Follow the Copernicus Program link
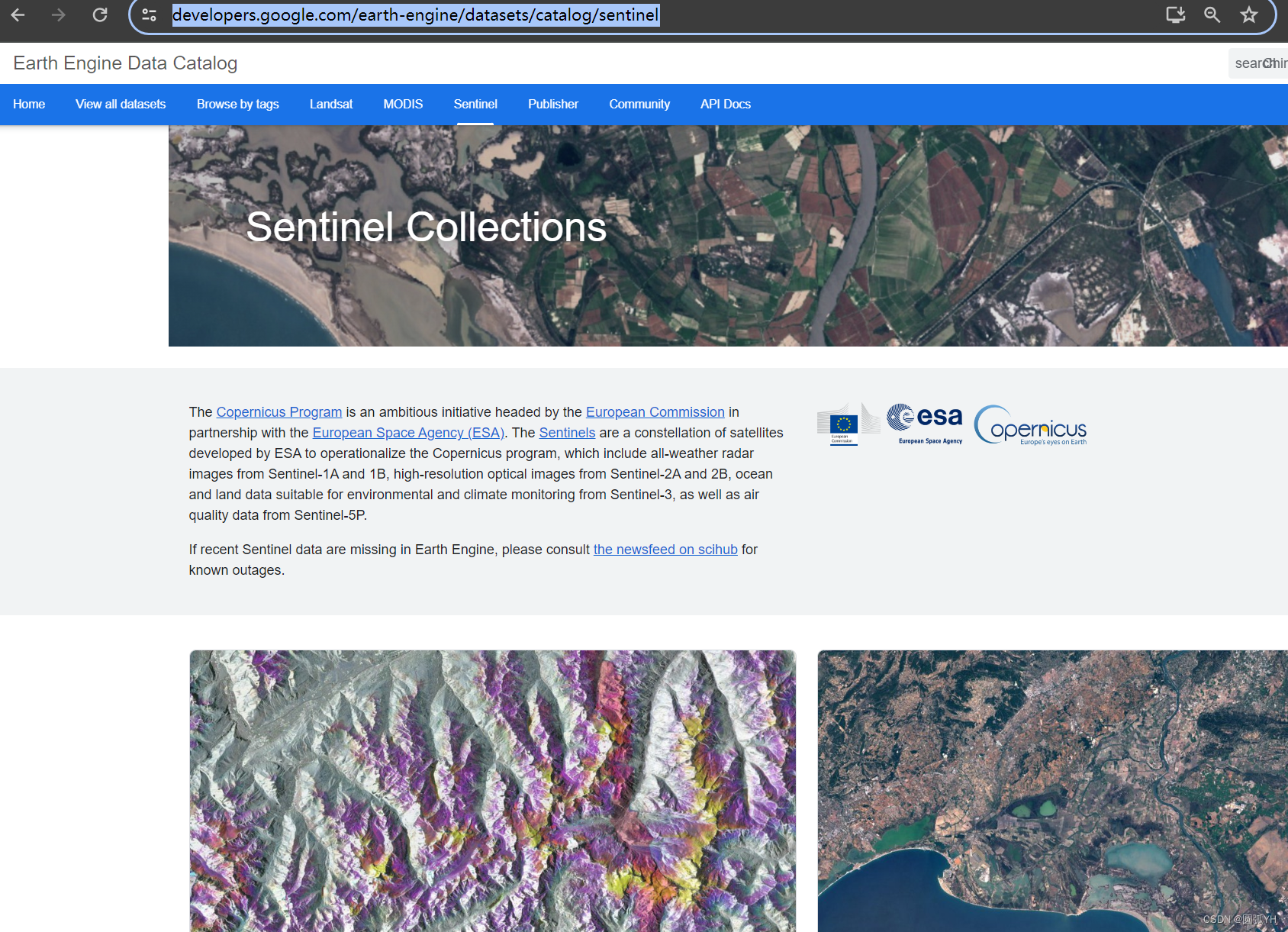 (x=279, y=412)
